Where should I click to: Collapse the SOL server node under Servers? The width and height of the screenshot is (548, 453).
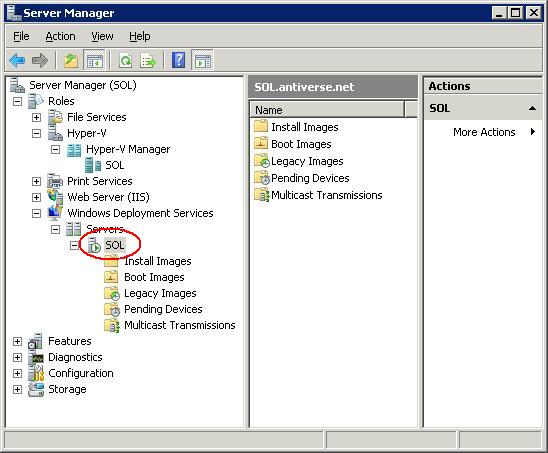[74, 245]
